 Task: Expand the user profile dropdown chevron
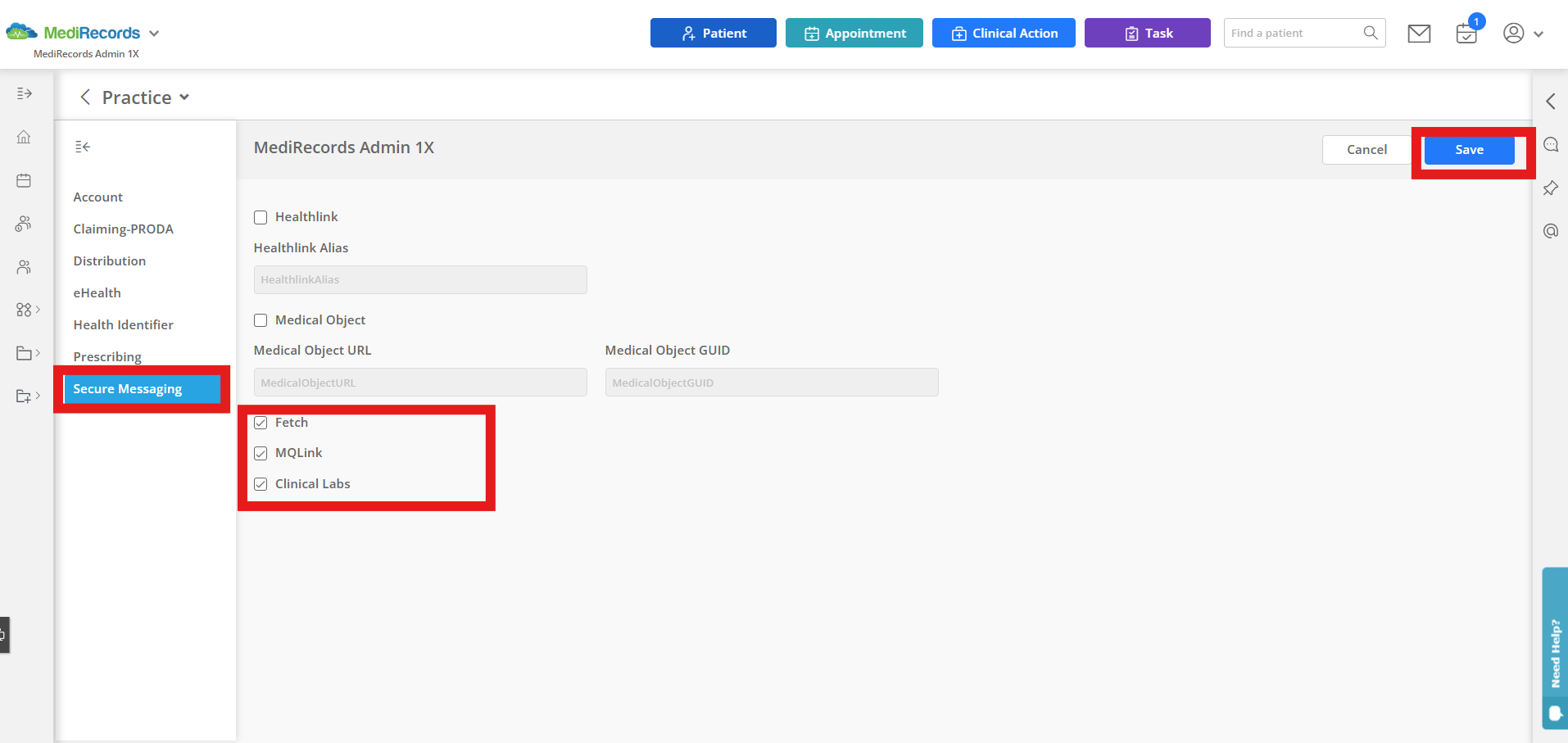pyautogui.click(x=1539, y=34)
